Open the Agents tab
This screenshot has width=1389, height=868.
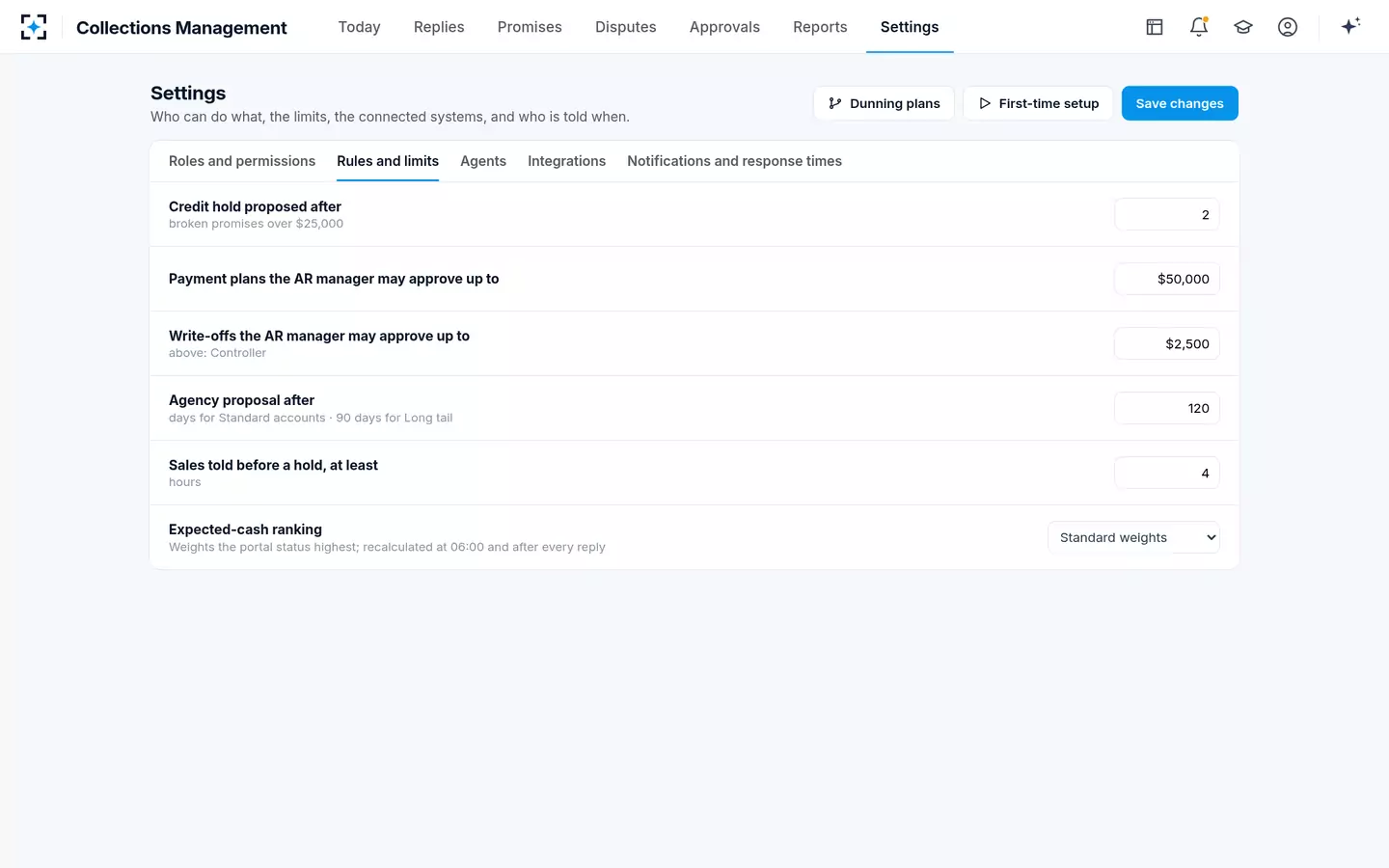483,161
